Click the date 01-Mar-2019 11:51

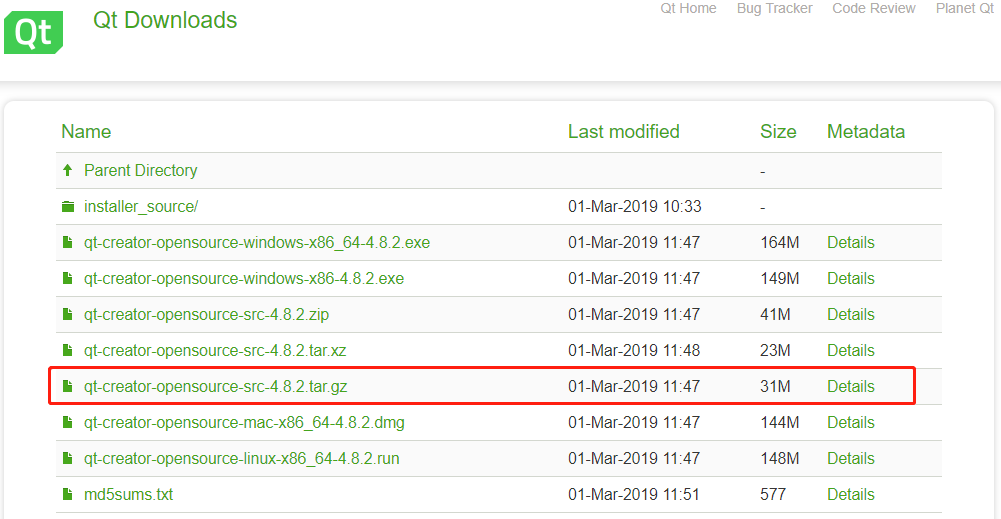[634, 495]
